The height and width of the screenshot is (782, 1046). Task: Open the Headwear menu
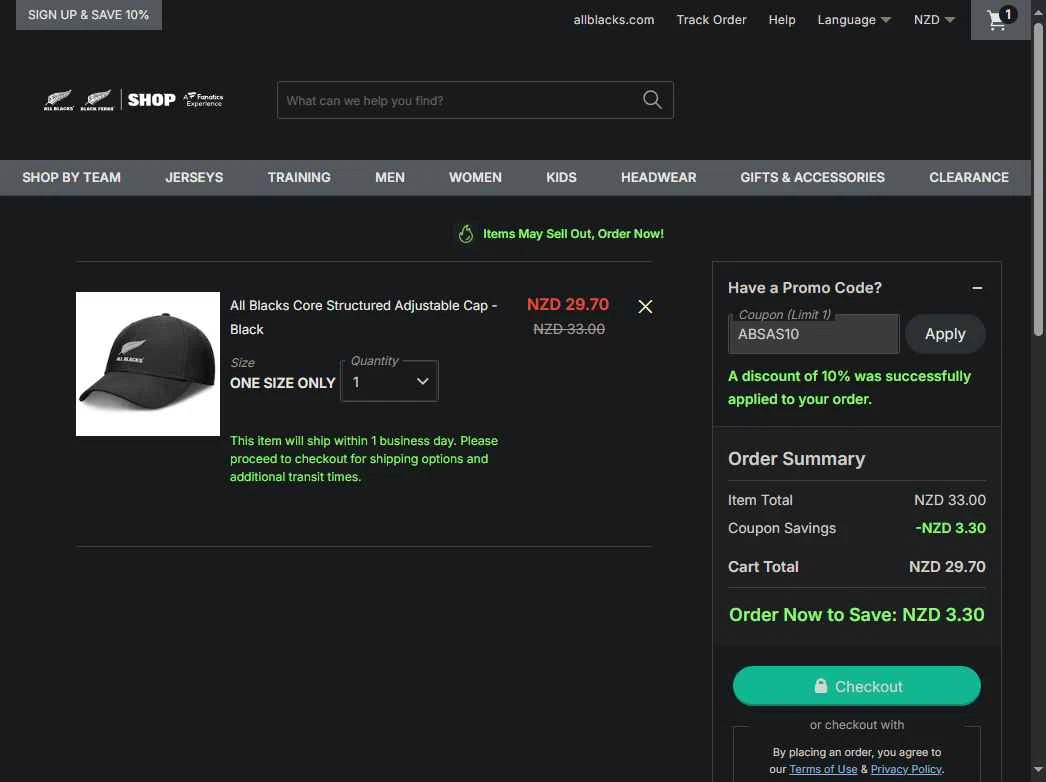pyautogui.click(x=658, y=177)
